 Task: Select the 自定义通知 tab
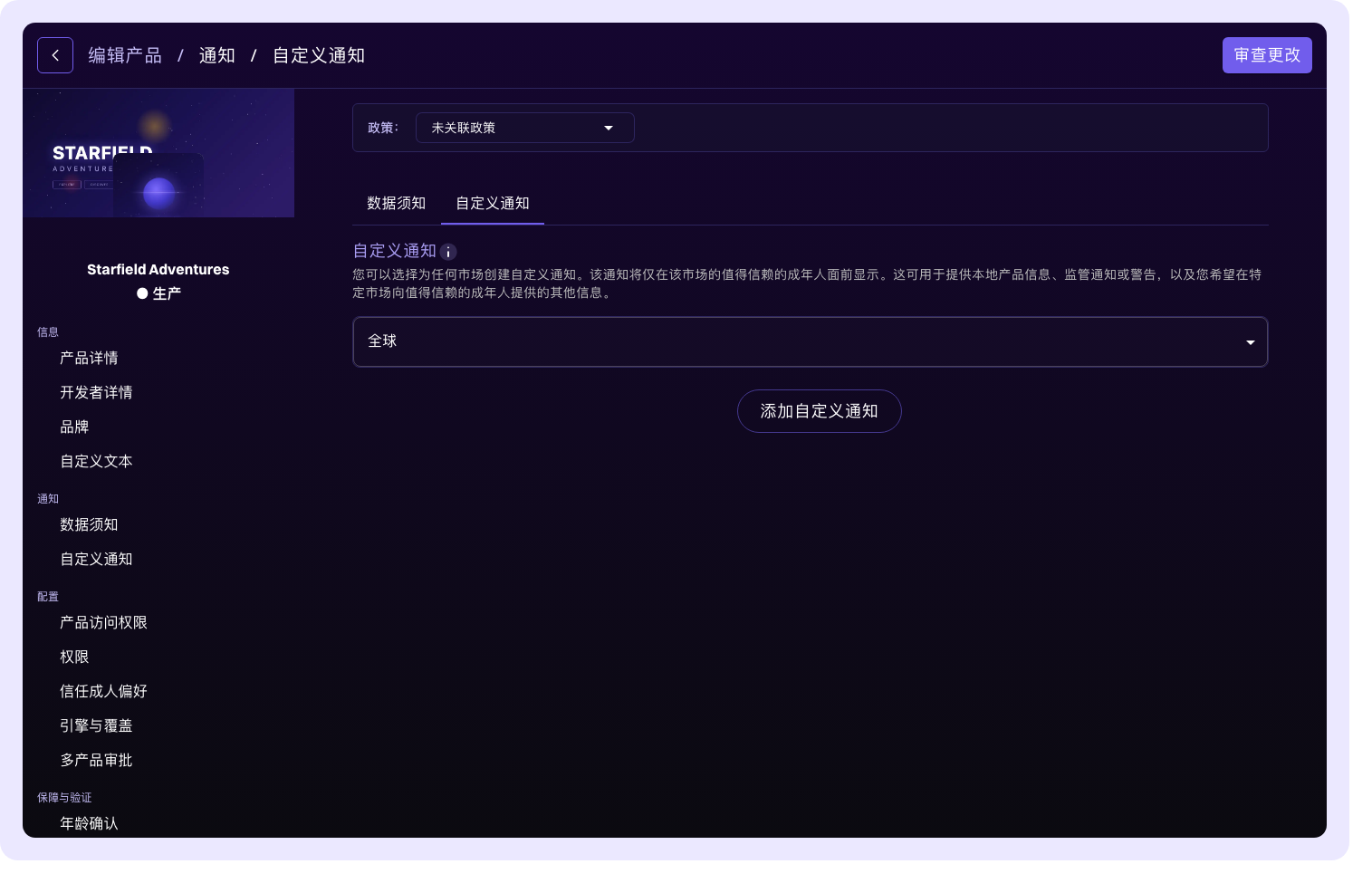tap(493, 203)
